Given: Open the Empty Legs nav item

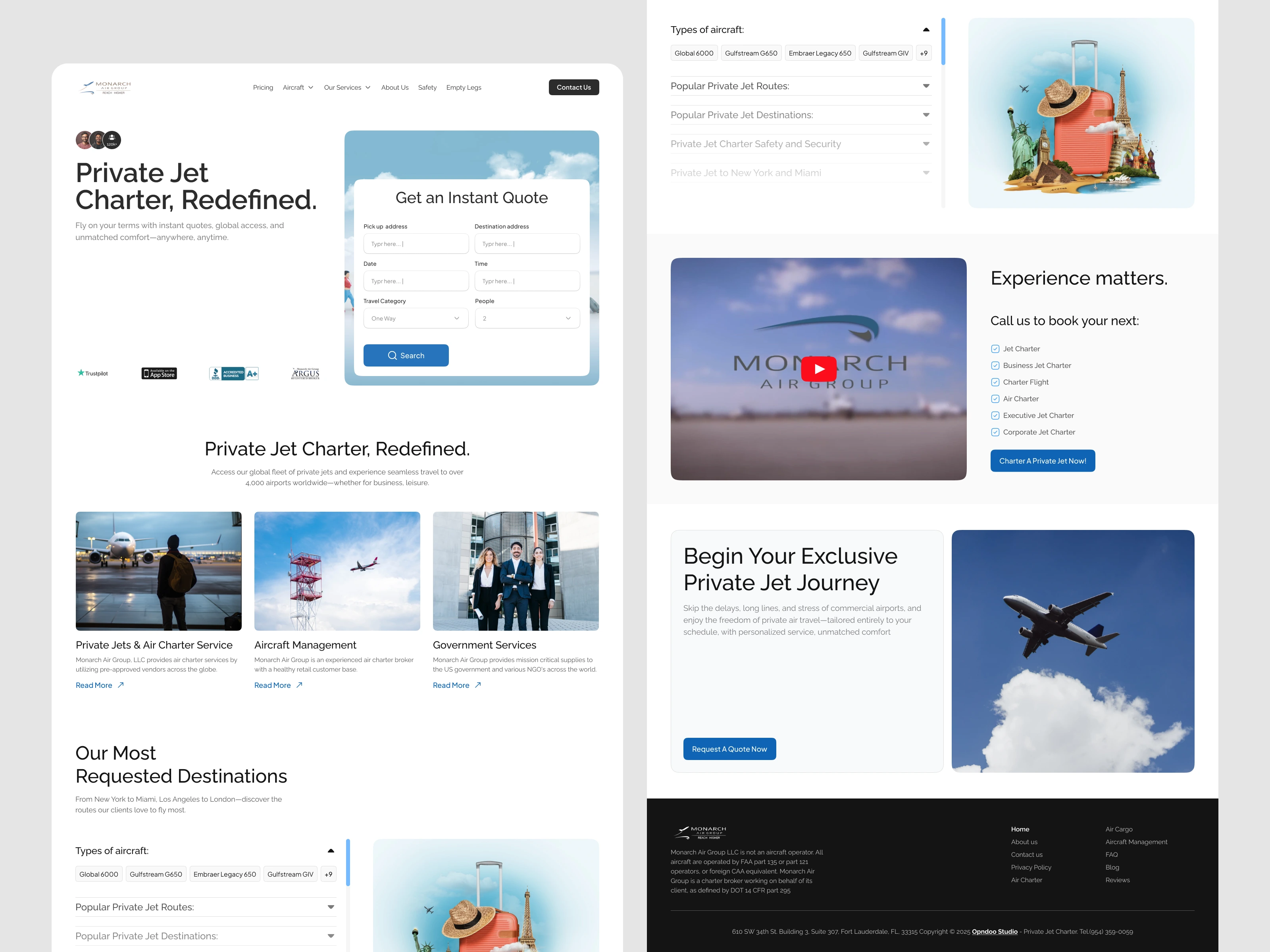Looking at the screenshot, I should (x=463, y=88).
